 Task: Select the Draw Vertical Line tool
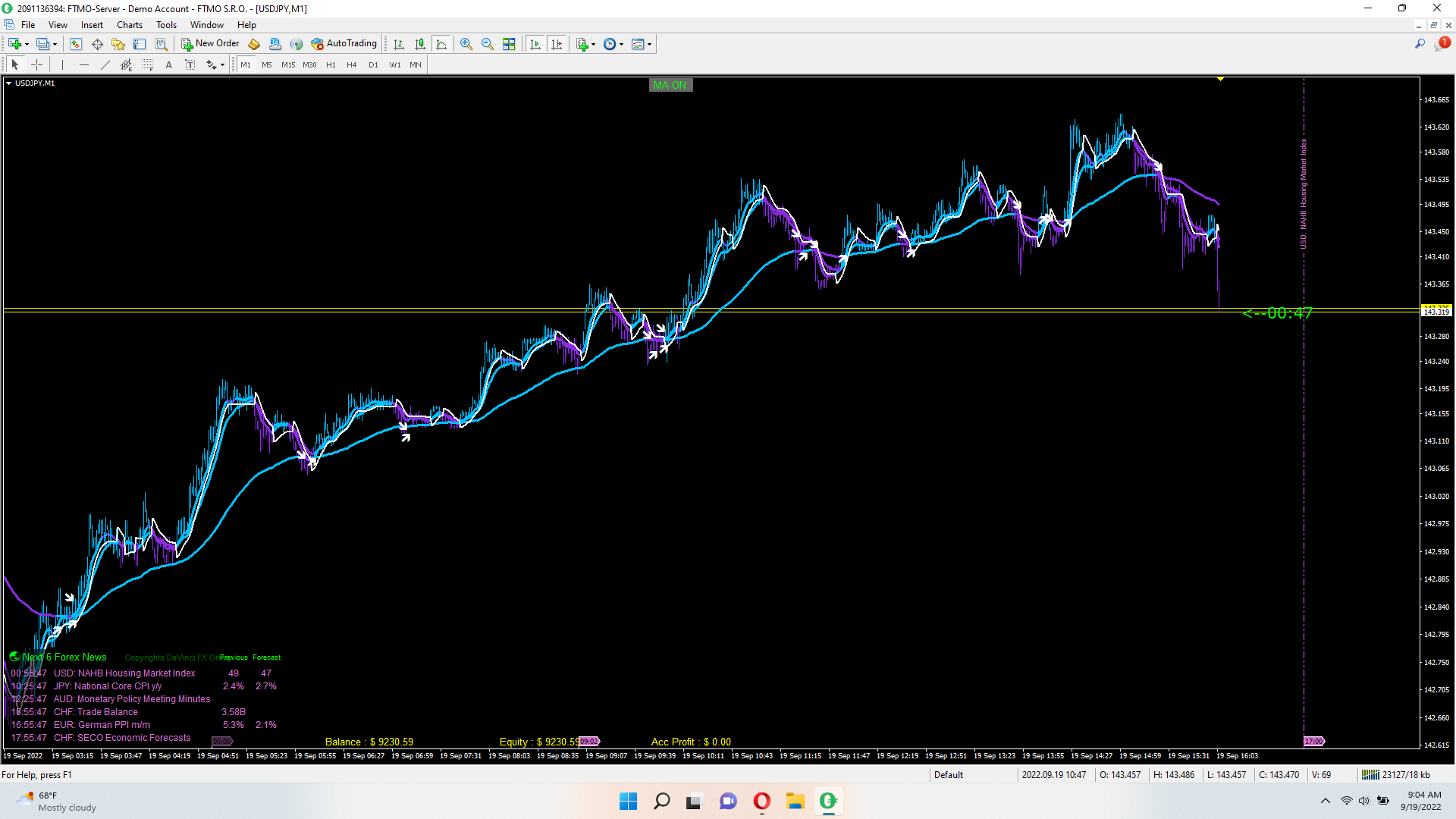click(63, 65)
